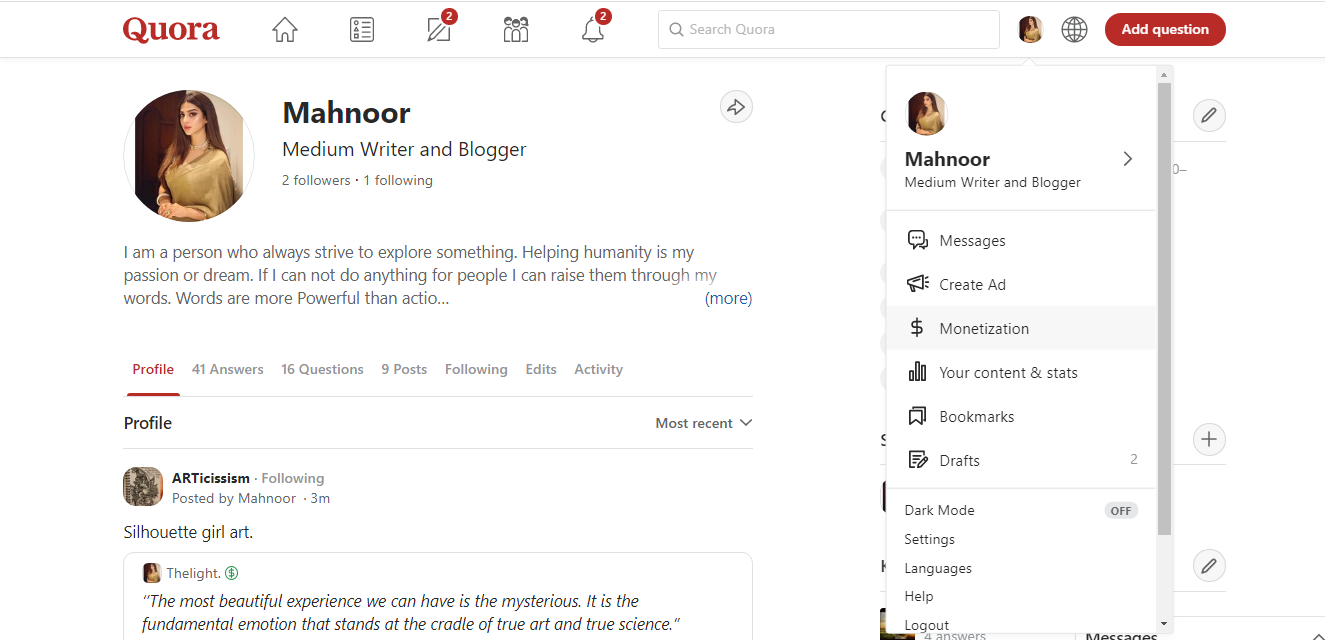Click the Bookmarks icon in menu
This screenshot has height=640, width=1325.
tap(917, 416)
